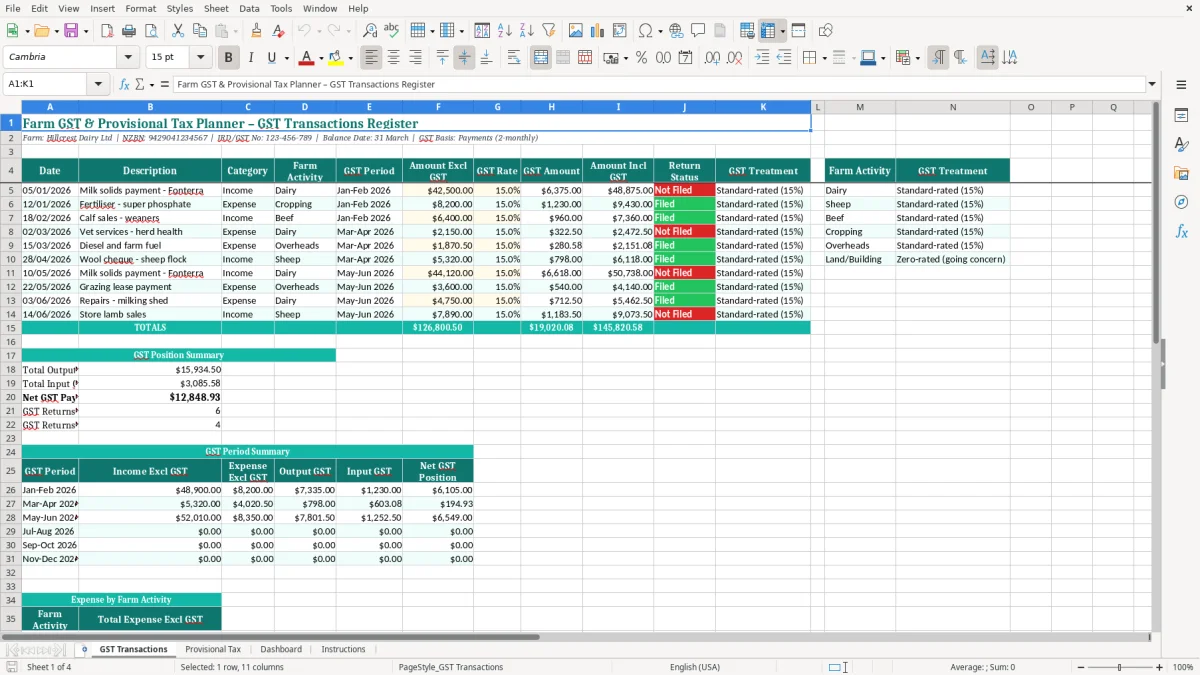Screen dimensions: 1200x675
Task: Click the sidebar settings hamburger button
Action: tap(1181, 84)
